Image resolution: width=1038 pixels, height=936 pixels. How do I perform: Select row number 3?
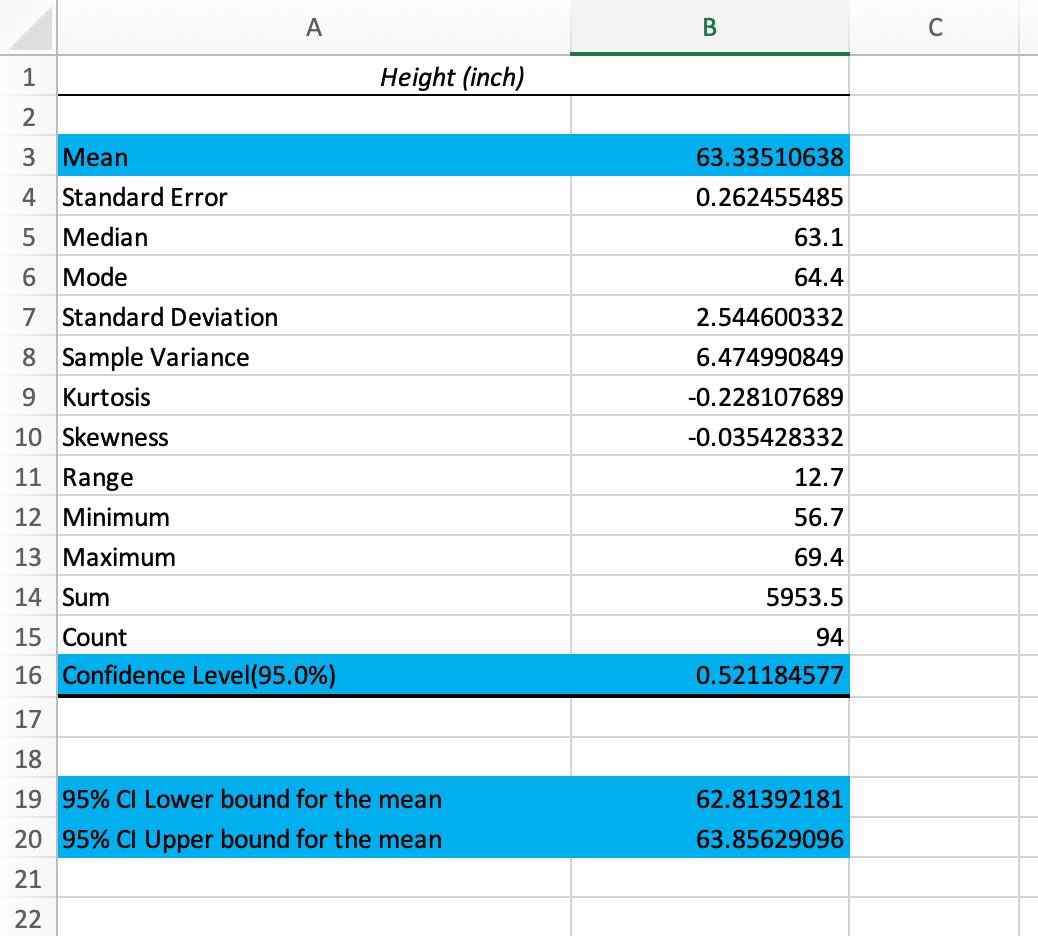click(x=29, y=156)
